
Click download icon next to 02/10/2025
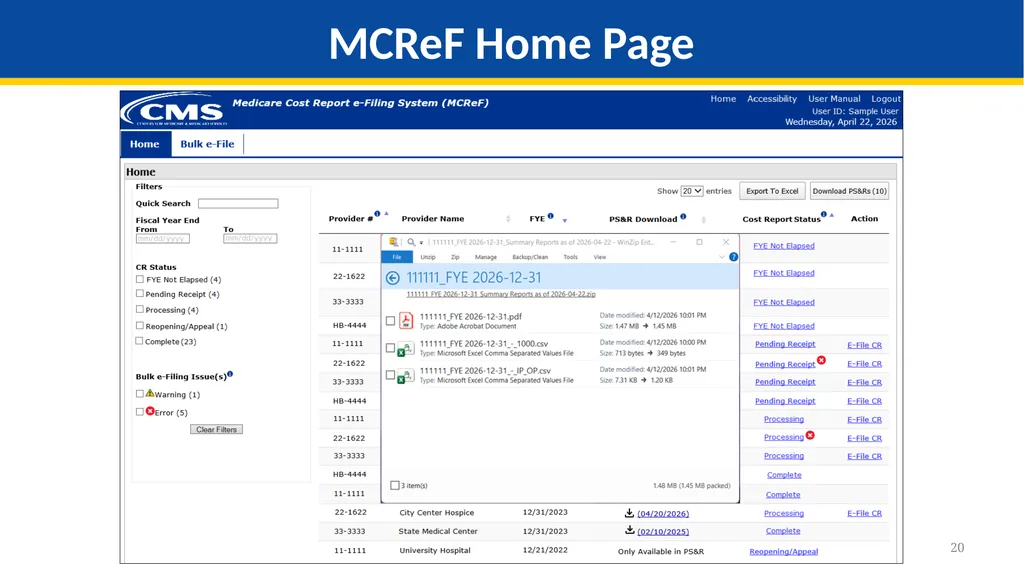[630, 530]
